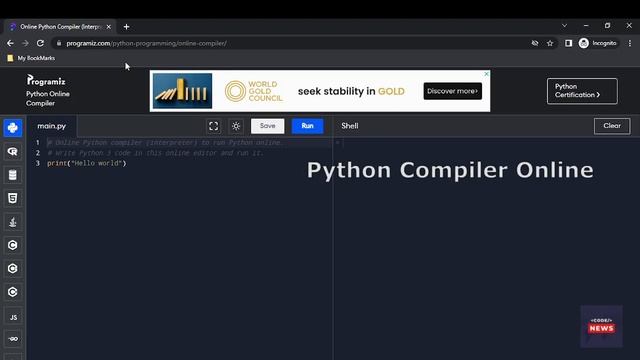This screenshot has height=360, width=640.
Task: Click code line 3 print statement
Action: [x=87, y=163]
